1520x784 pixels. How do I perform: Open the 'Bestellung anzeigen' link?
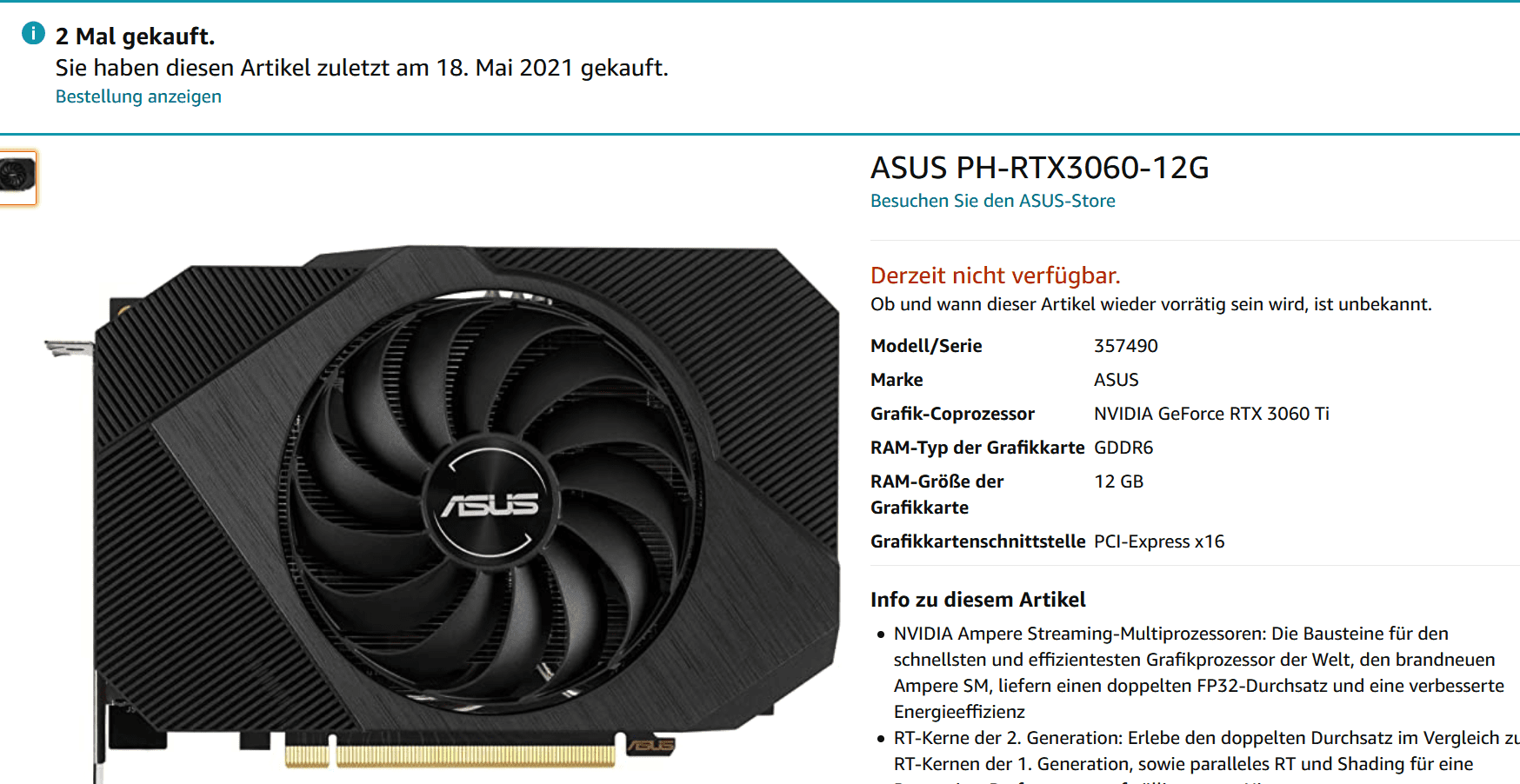(x=138, y=96)
